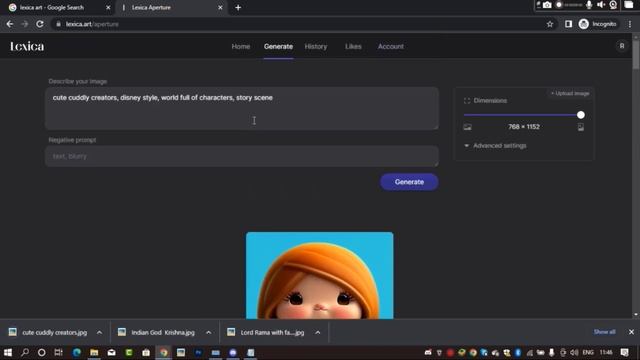Click the screen recorder camera snapshot icon

point(547,5)
